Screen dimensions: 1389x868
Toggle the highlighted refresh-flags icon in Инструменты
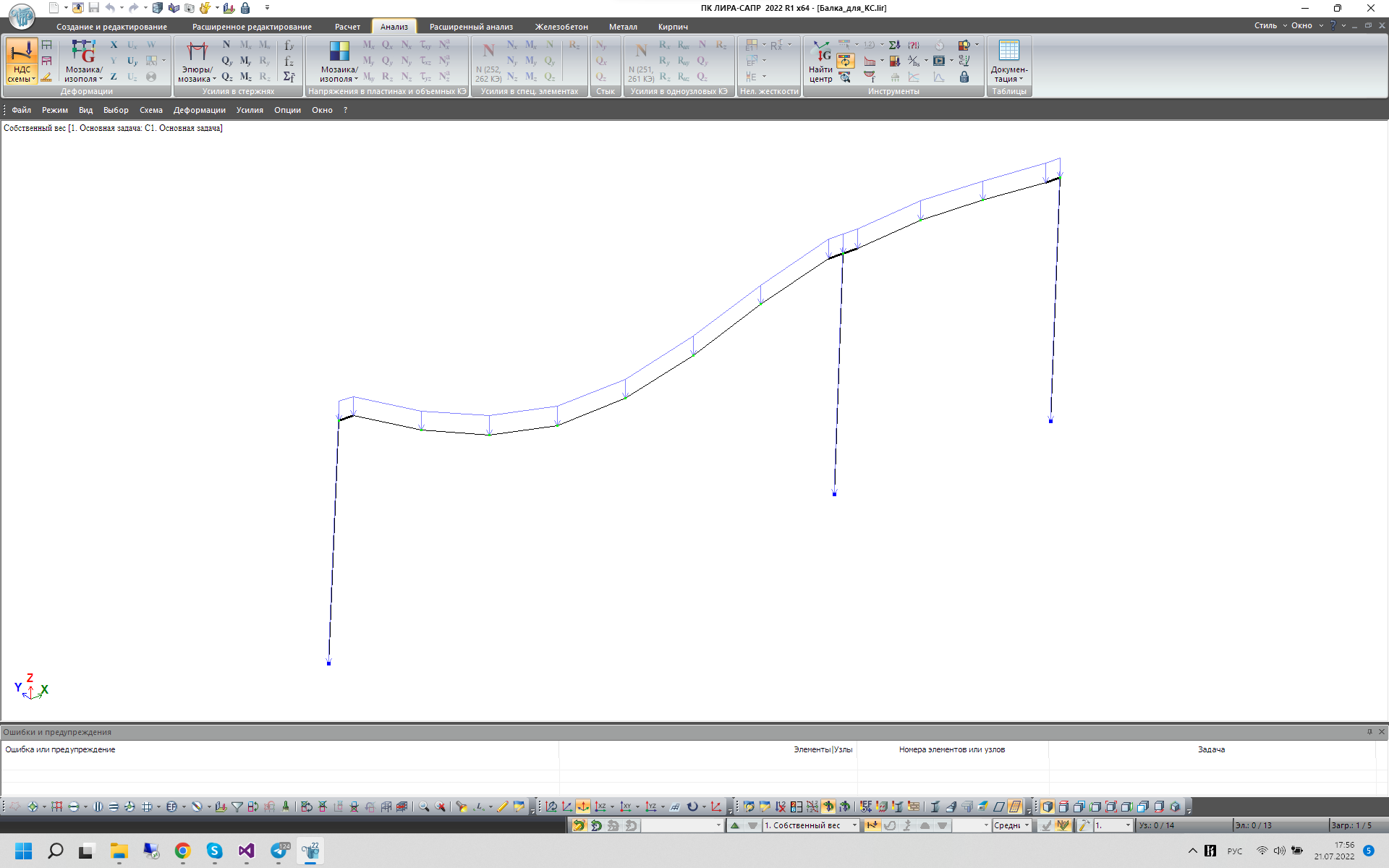tap(845, 61)
